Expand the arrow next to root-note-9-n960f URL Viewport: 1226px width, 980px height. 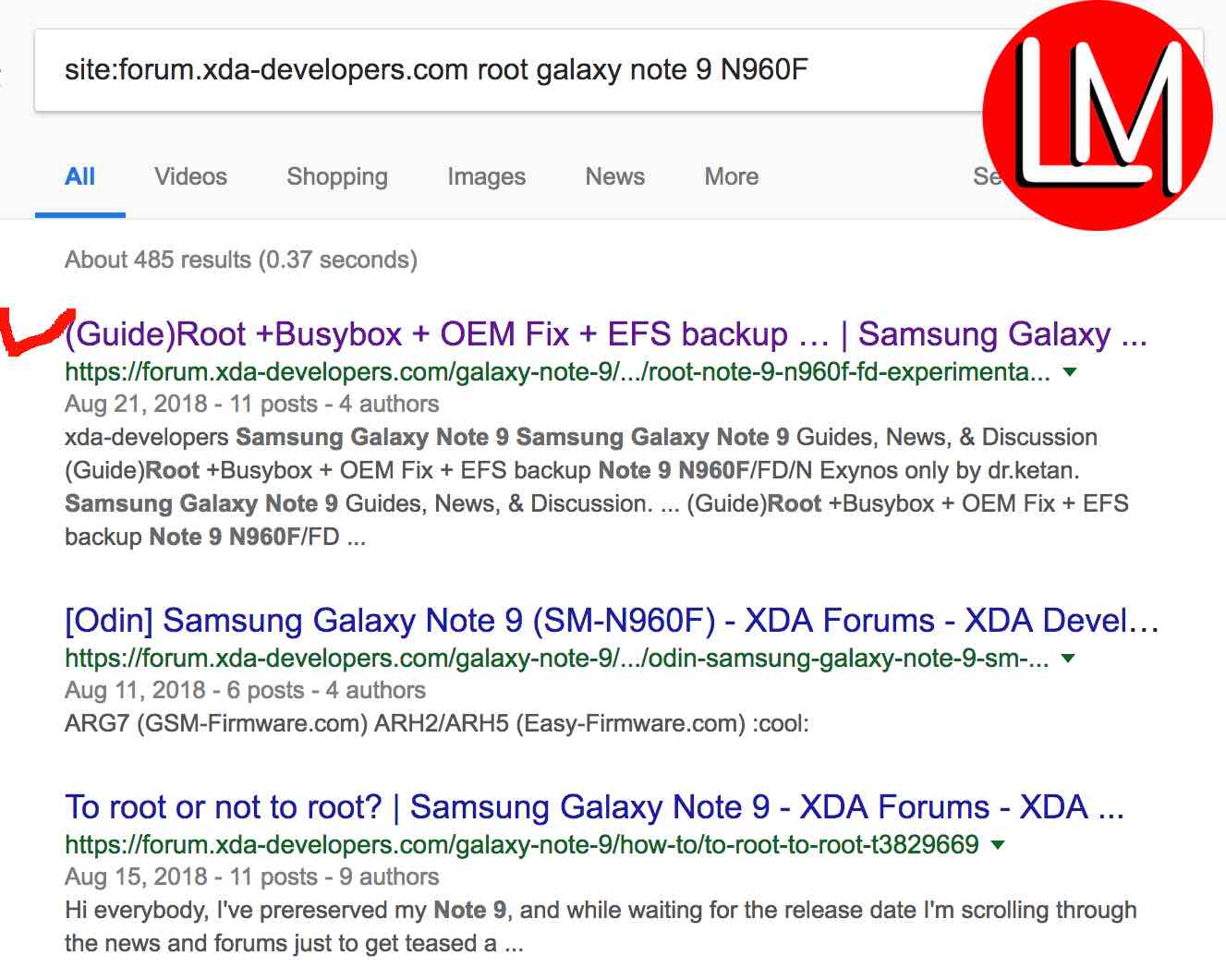1070,372
